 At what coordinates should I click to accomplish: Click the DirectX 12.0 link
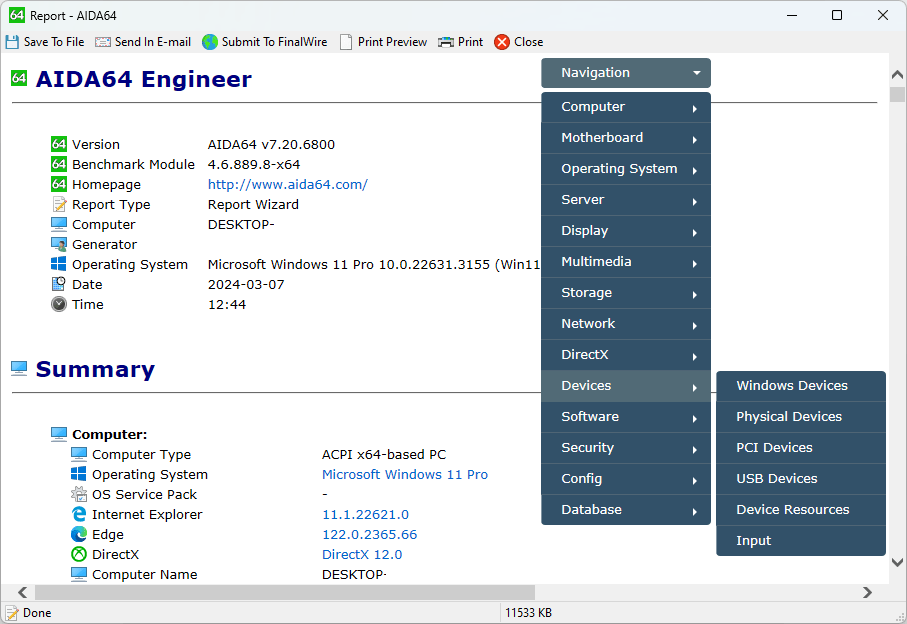pyautogui.click(x=362, y=554)
